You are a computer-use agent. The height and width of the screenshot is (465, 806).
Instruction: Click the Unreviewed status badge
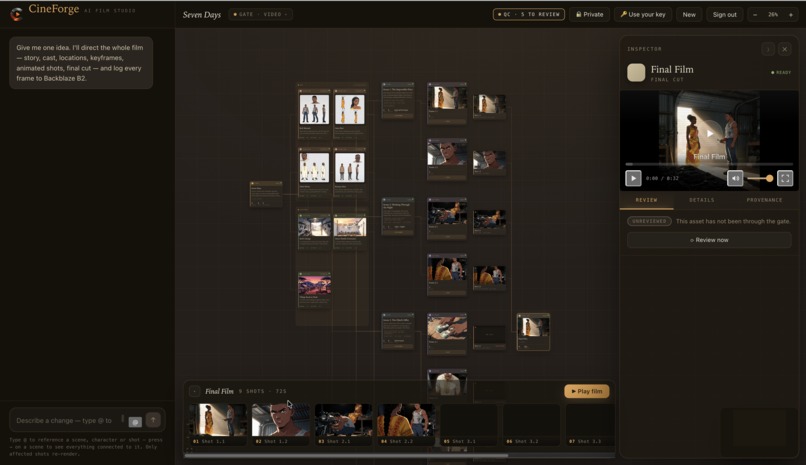coord(649,221)
